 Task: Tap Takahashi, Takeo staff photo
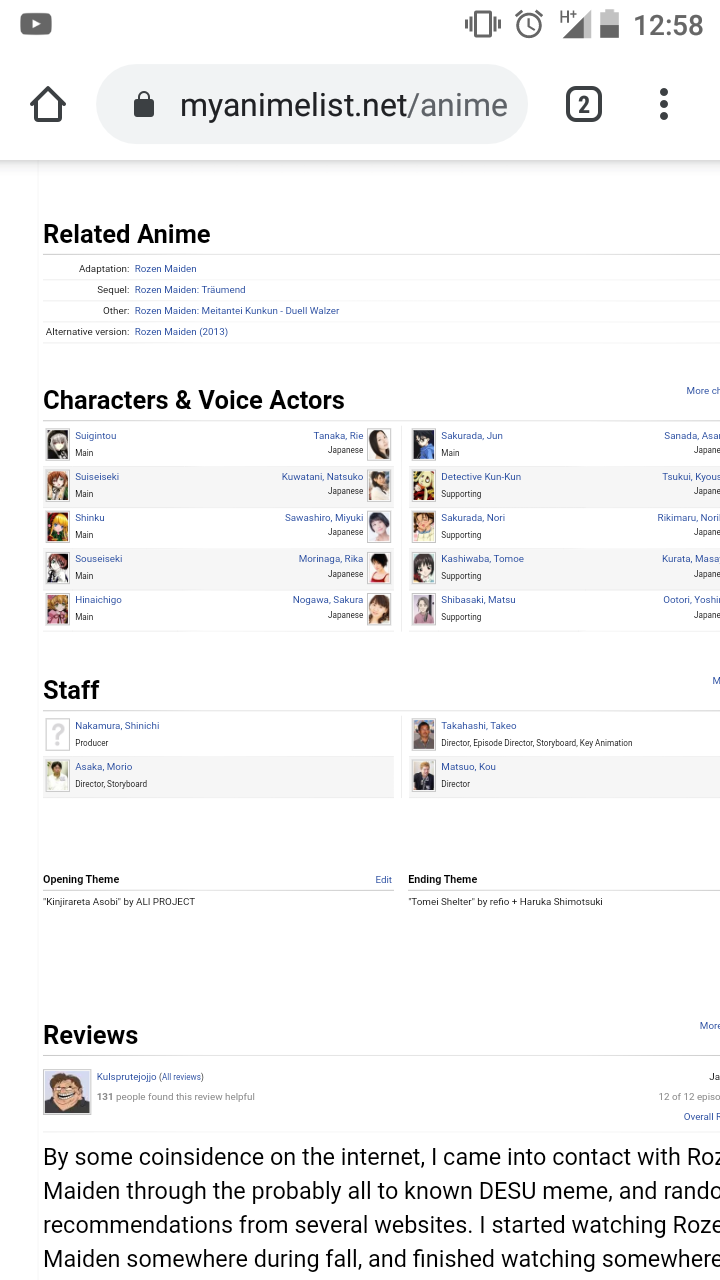pos(424,734)
